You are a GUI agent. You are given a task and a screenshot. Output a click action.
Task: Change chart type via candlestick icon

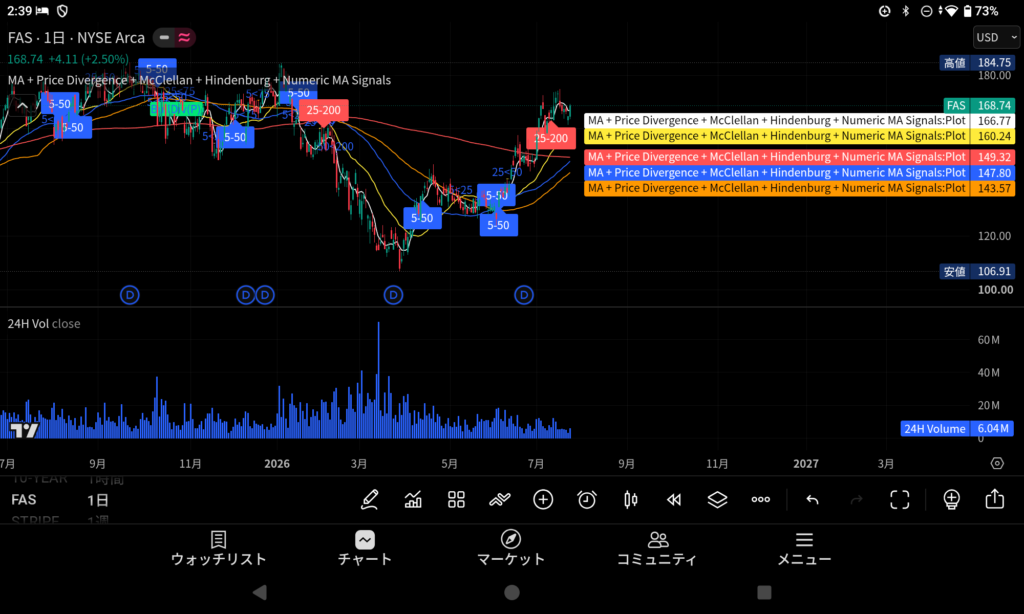point(630,500)
